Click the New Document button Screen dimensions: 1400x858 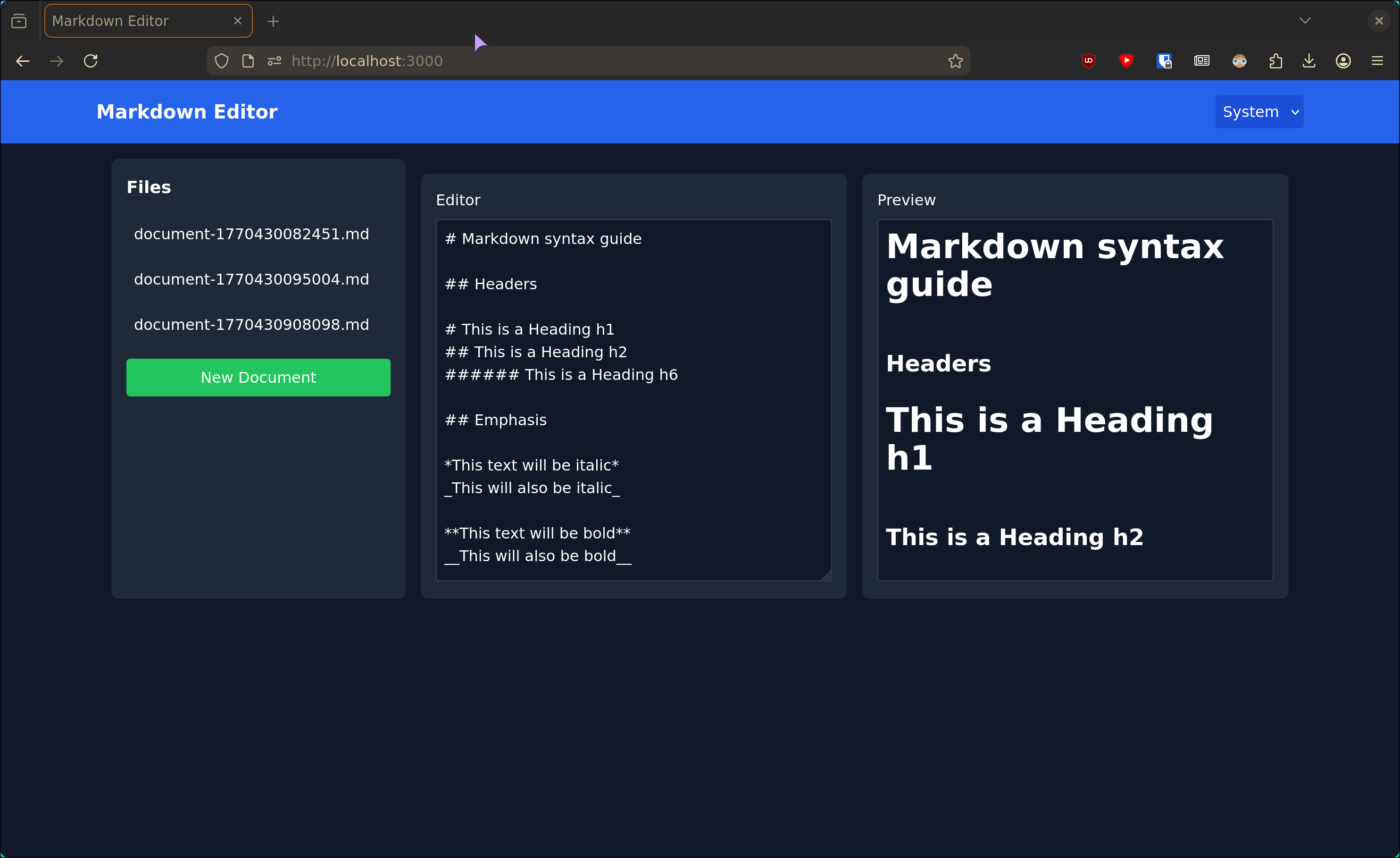[x=258, y=378]
